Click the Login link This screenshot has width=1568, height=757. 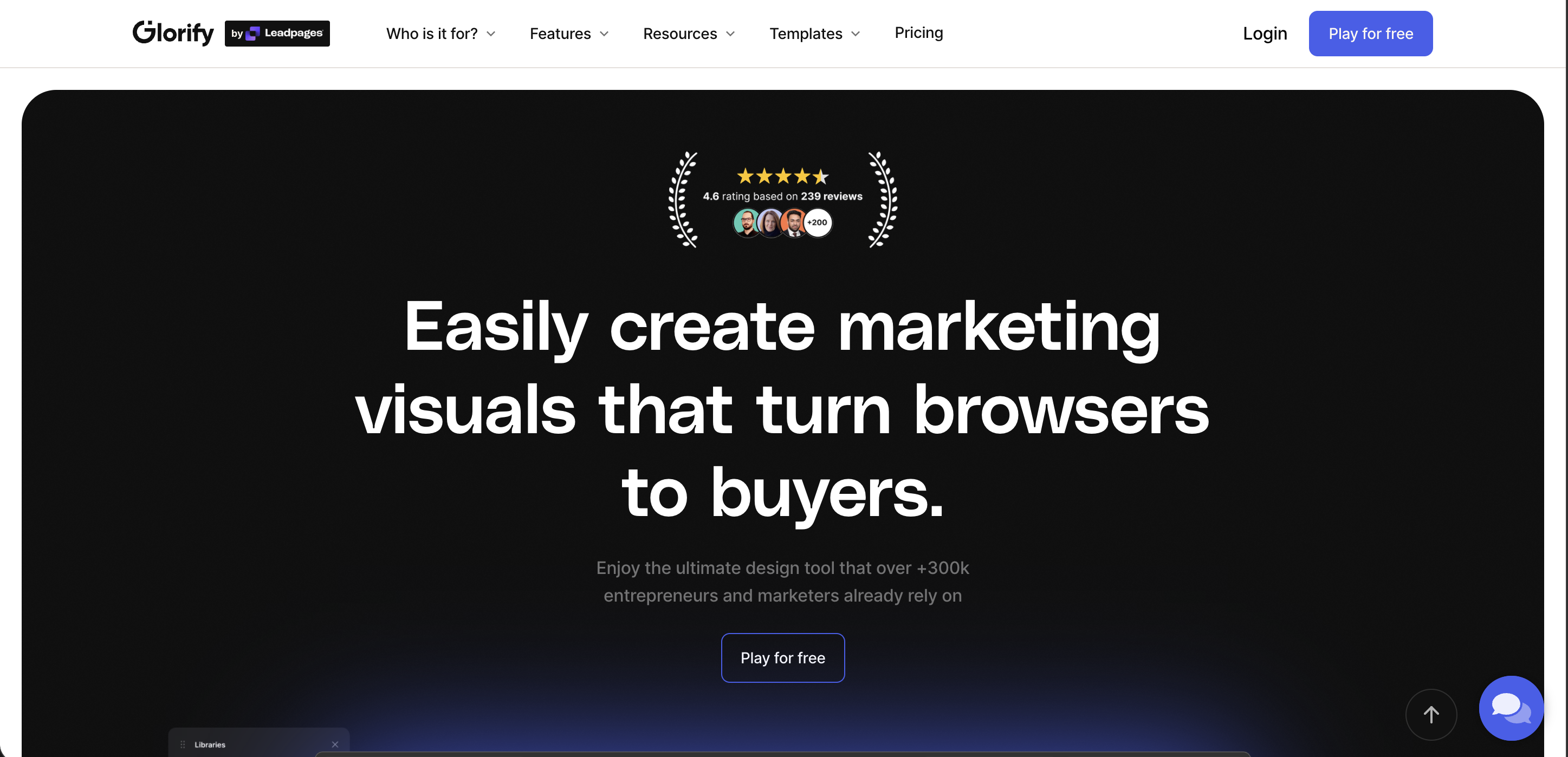tap(1265, 34)
